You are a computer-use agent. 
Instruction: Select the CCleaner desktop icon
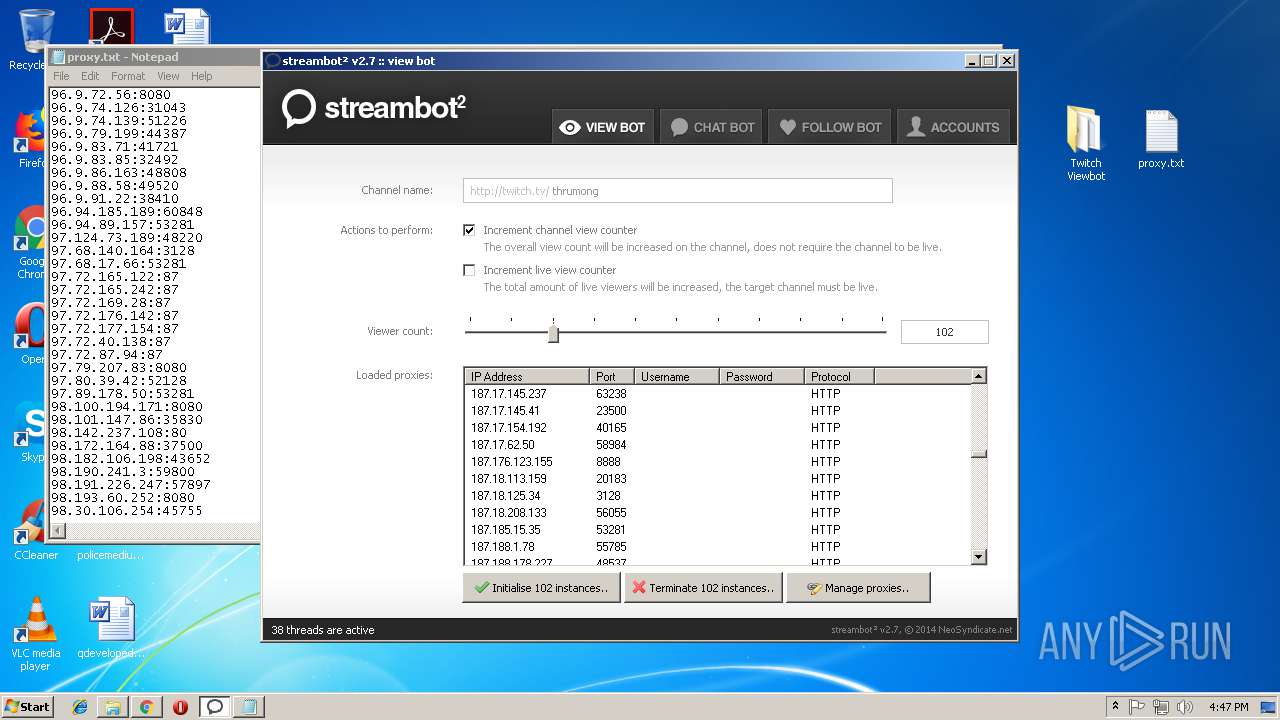click(35, 531)
